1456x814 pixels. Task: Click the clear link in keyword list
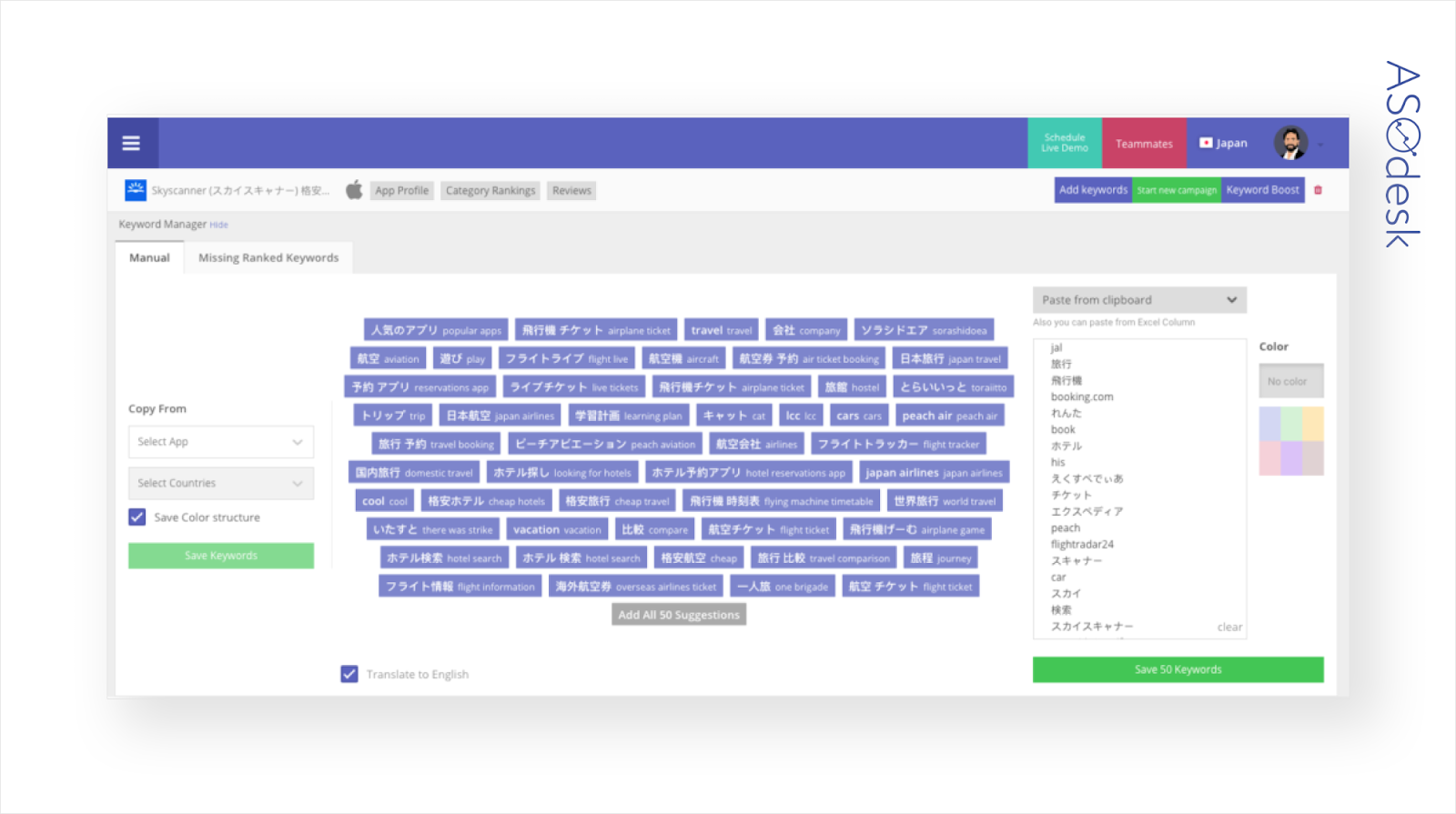1229,627
